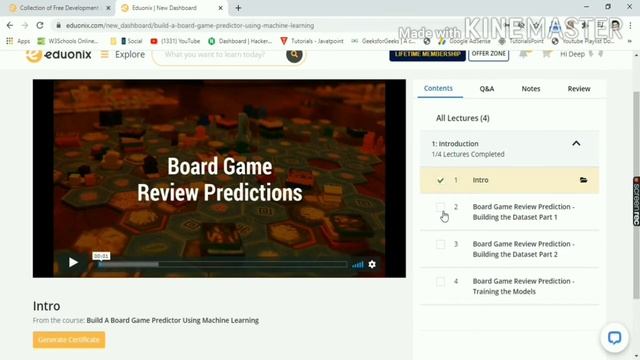The height and width of the screenshot is (360, 640).
Task: Open the Dashboard | HackerRank bookmark
Action: point(240,41)
